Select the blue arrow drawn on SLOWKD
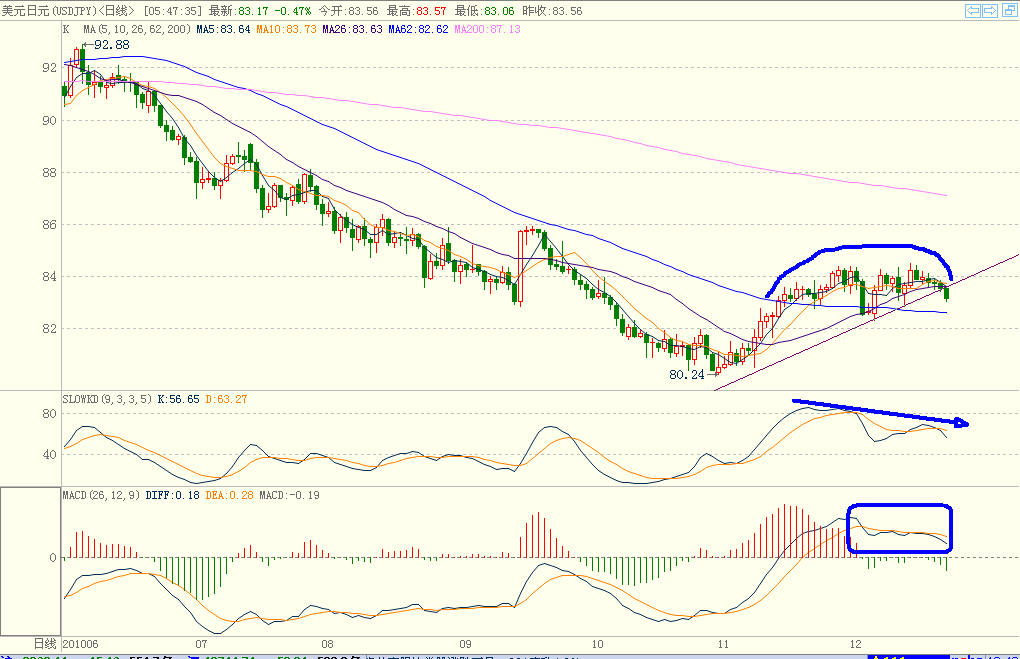Viewport: 1020px width, 659px height. (x=880, y=412)
